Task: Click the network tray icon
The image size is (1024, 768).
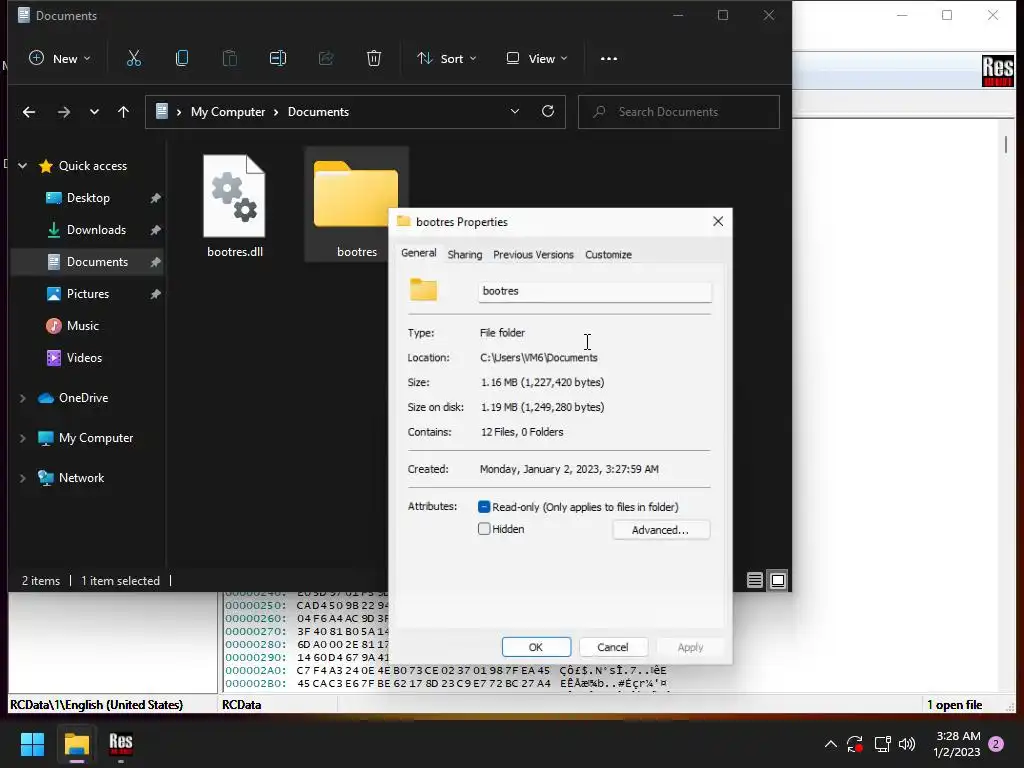Action: (x=882, y=744)
